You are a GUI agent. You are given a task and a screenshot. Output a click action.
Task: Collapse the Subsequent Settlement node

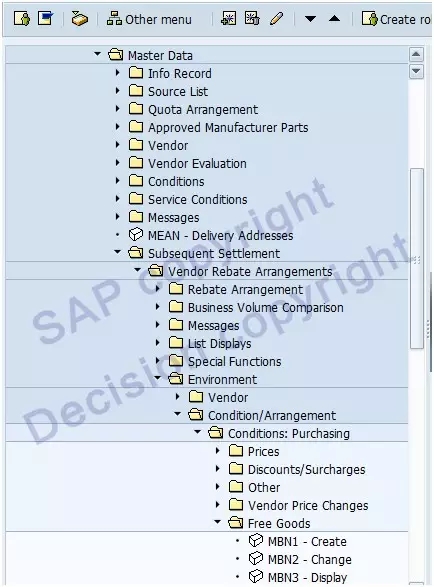pyautogui.click(x=118, y=252)
